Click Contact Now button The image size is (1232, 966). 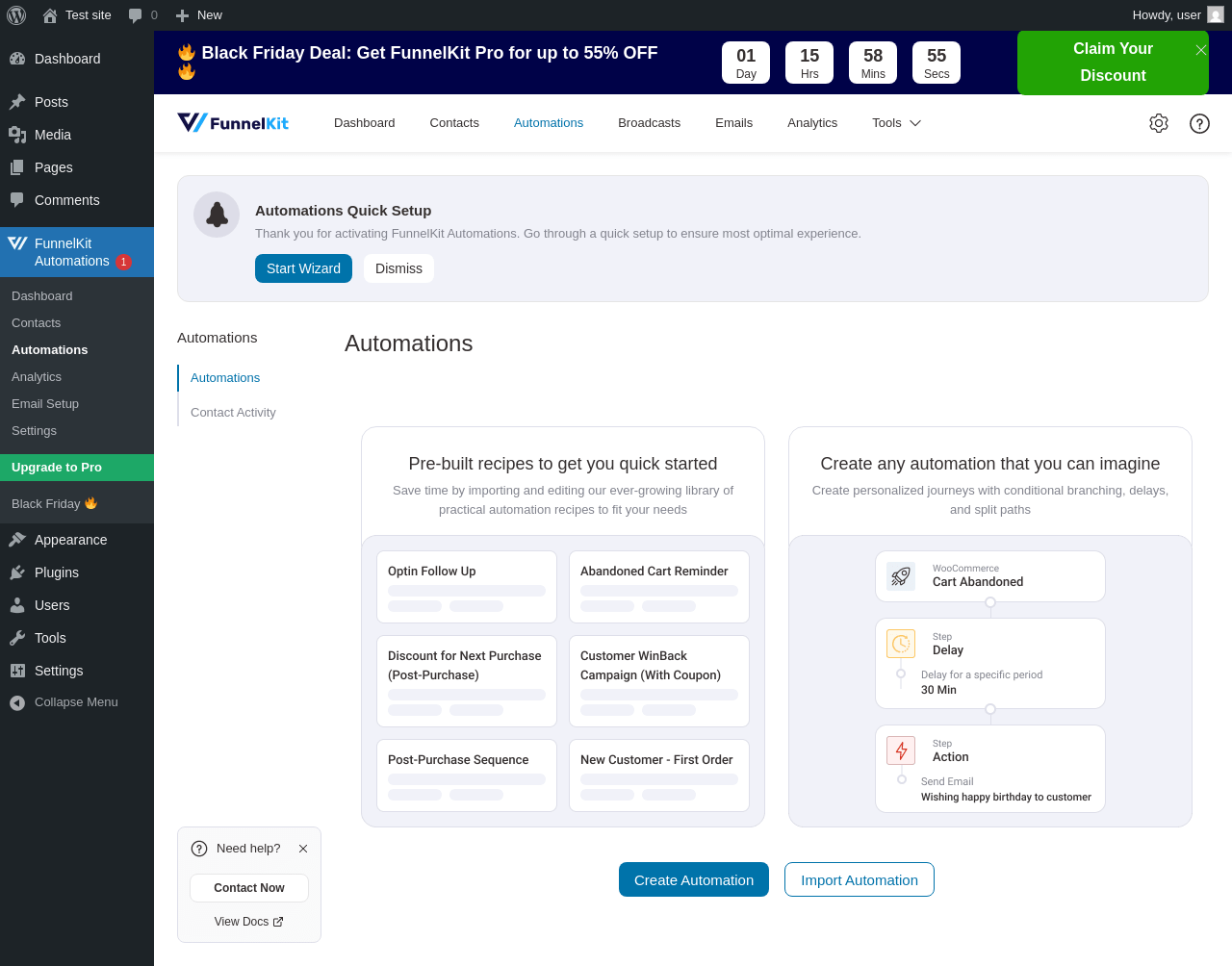click(249, 888)
